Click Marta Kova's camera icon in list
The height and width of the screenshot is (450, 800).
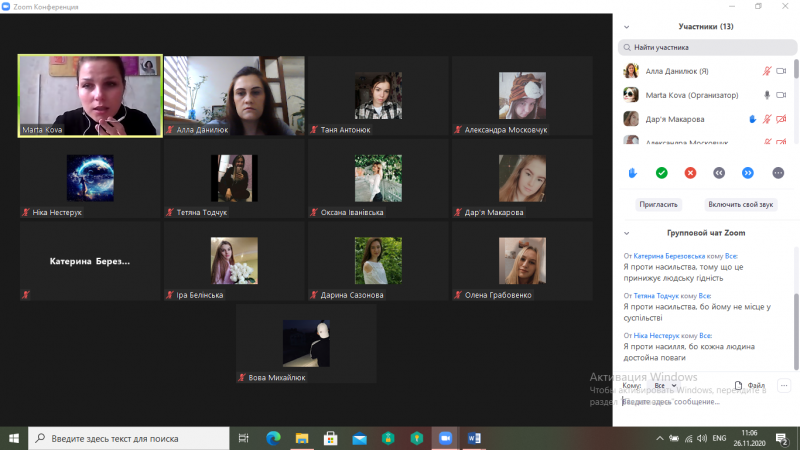(781, 95)
